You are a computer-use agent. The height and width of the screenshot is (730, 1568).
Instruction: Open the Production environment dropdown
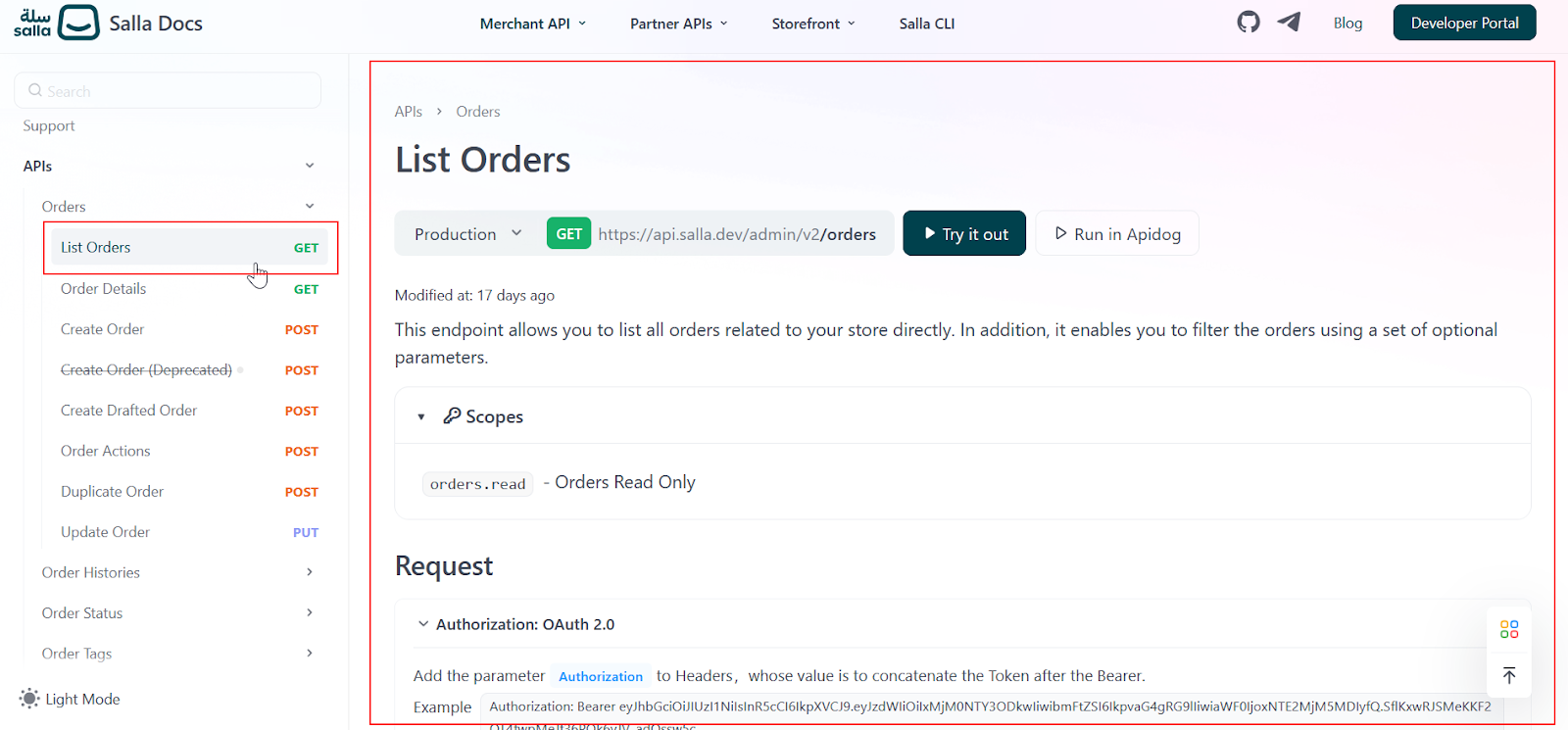point(467,234)
